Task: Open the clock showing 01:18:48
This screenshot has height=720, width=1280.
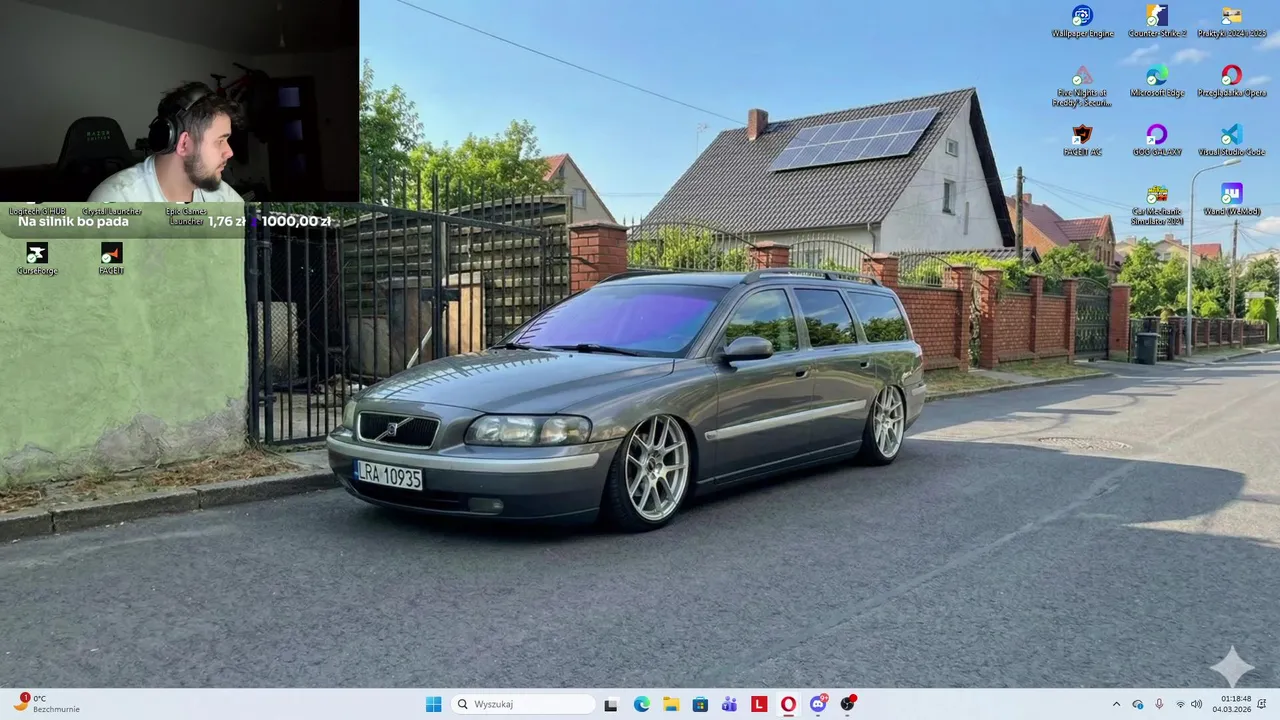Action: [1231, 704]
